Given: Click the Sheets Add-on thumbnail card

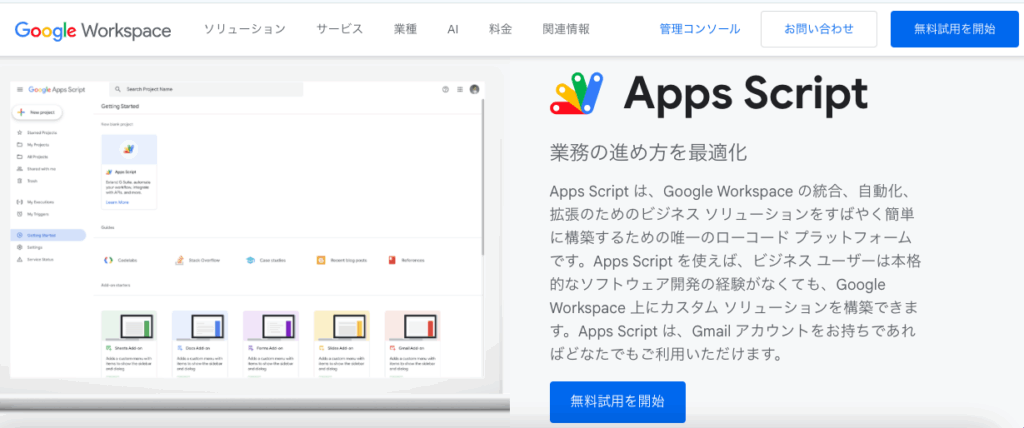Looking at the screenshot, I should click(x=129, y=344).
